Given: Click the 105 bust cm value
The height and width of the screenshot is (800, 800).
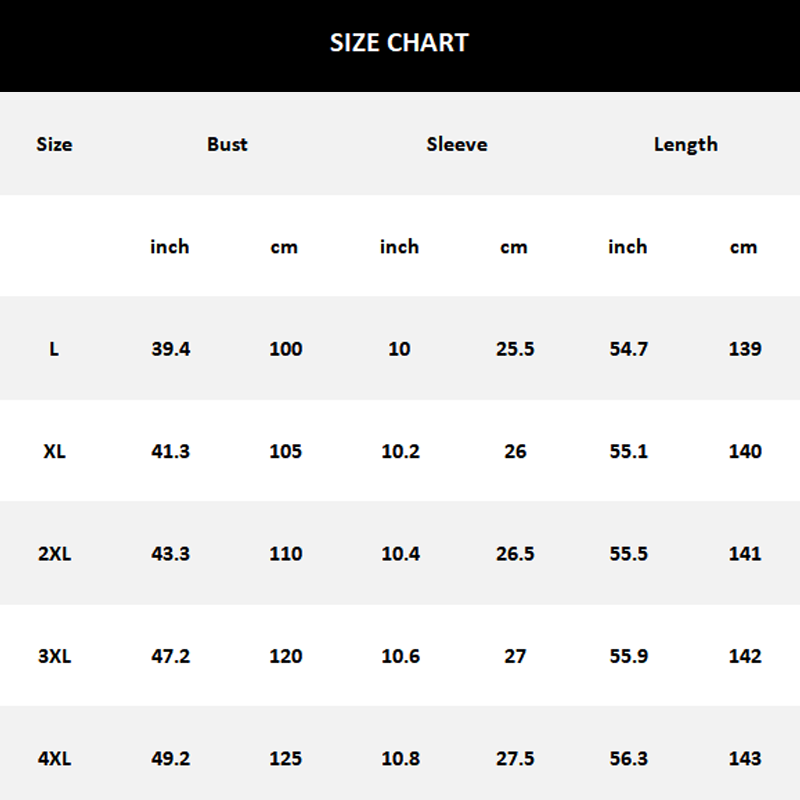Looking at the screenshot, I should pos(286,451).
